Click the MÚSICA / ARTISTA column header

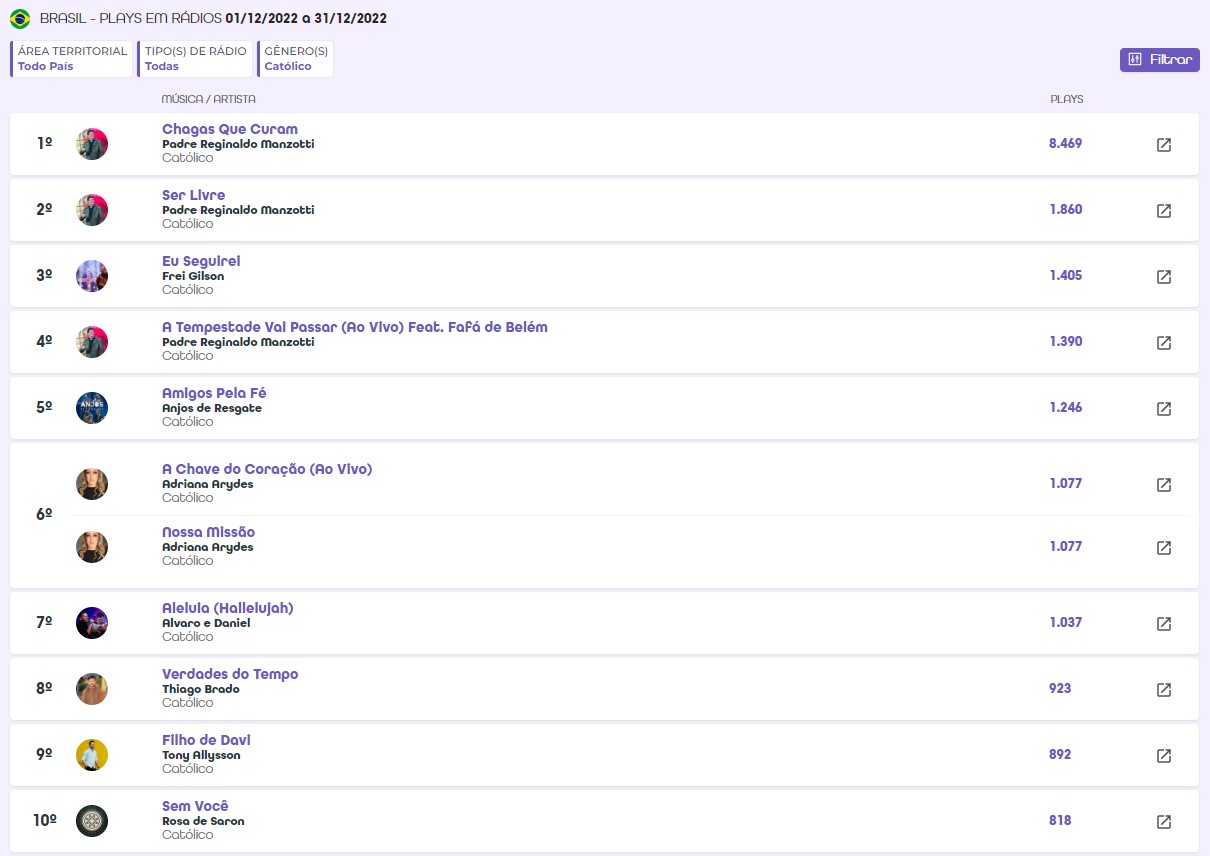208,99
